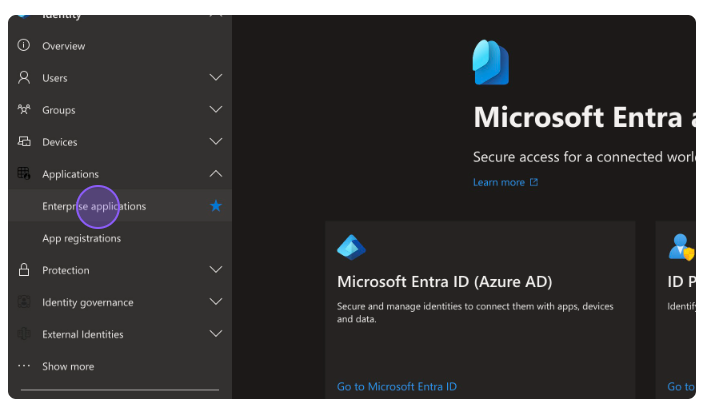Follow the Go to Microsoft Entra ID link
708x407 pixels.
397,386
